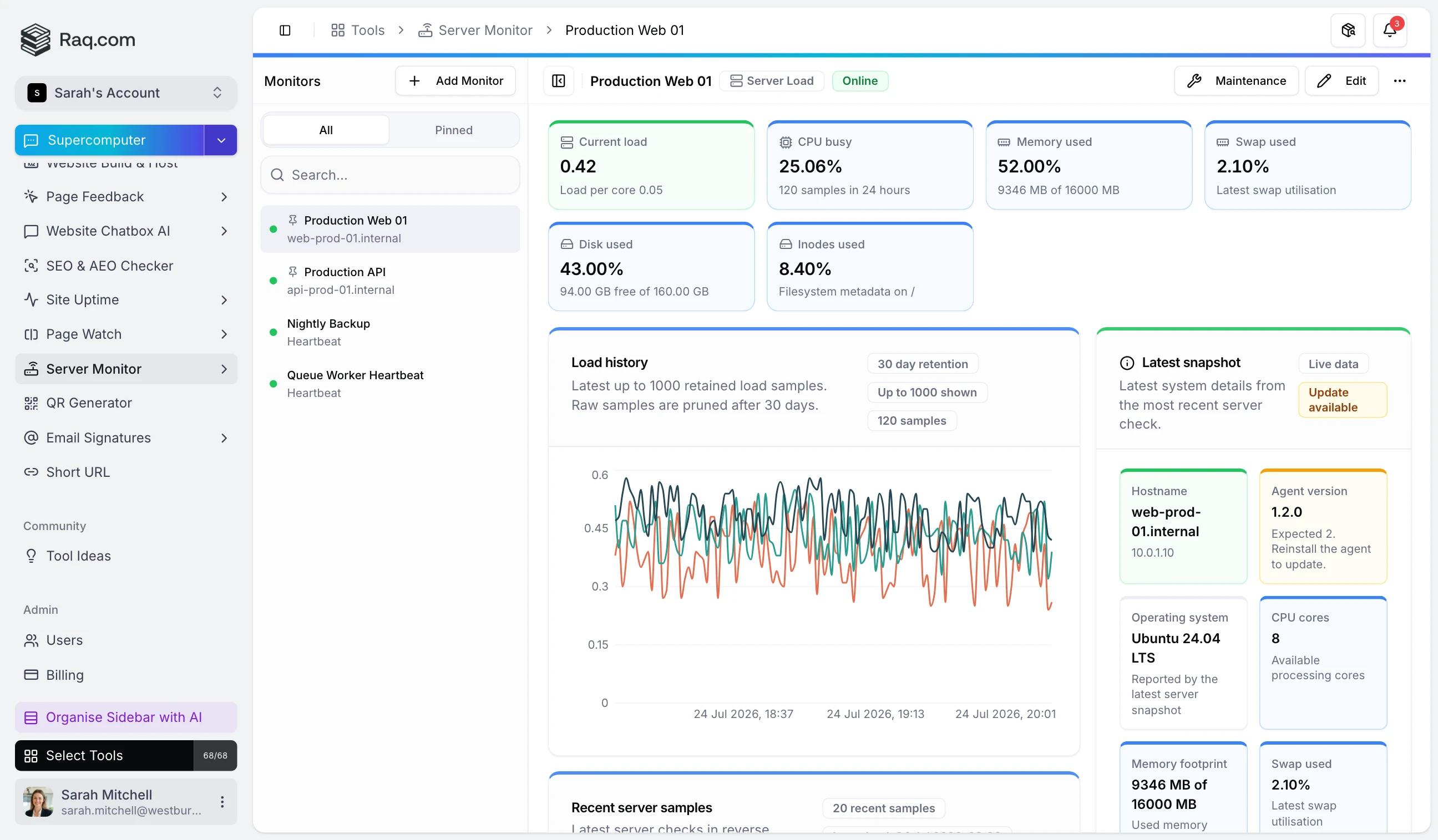
Task: Click the Maintenance button
Action: 1236,81
